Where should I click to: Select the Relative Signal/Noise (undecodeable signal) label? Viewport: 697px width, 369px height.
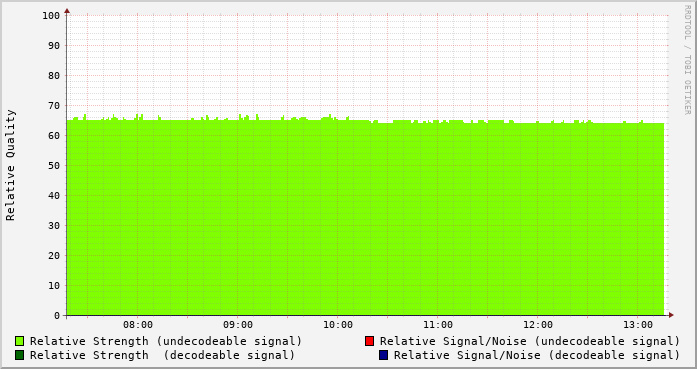tap(530, 341)
